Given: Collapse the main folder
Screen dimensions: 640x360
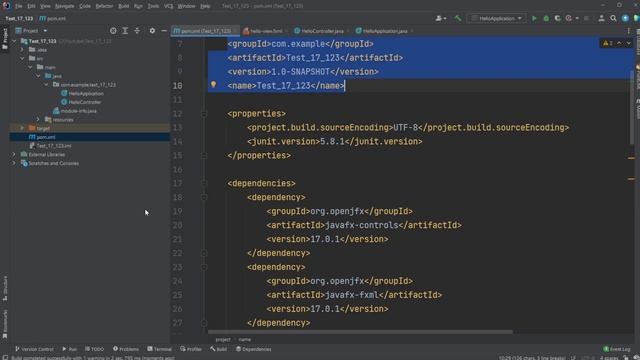Looking at the screenshot, I should pyautogui.click(x=31, y=67).
